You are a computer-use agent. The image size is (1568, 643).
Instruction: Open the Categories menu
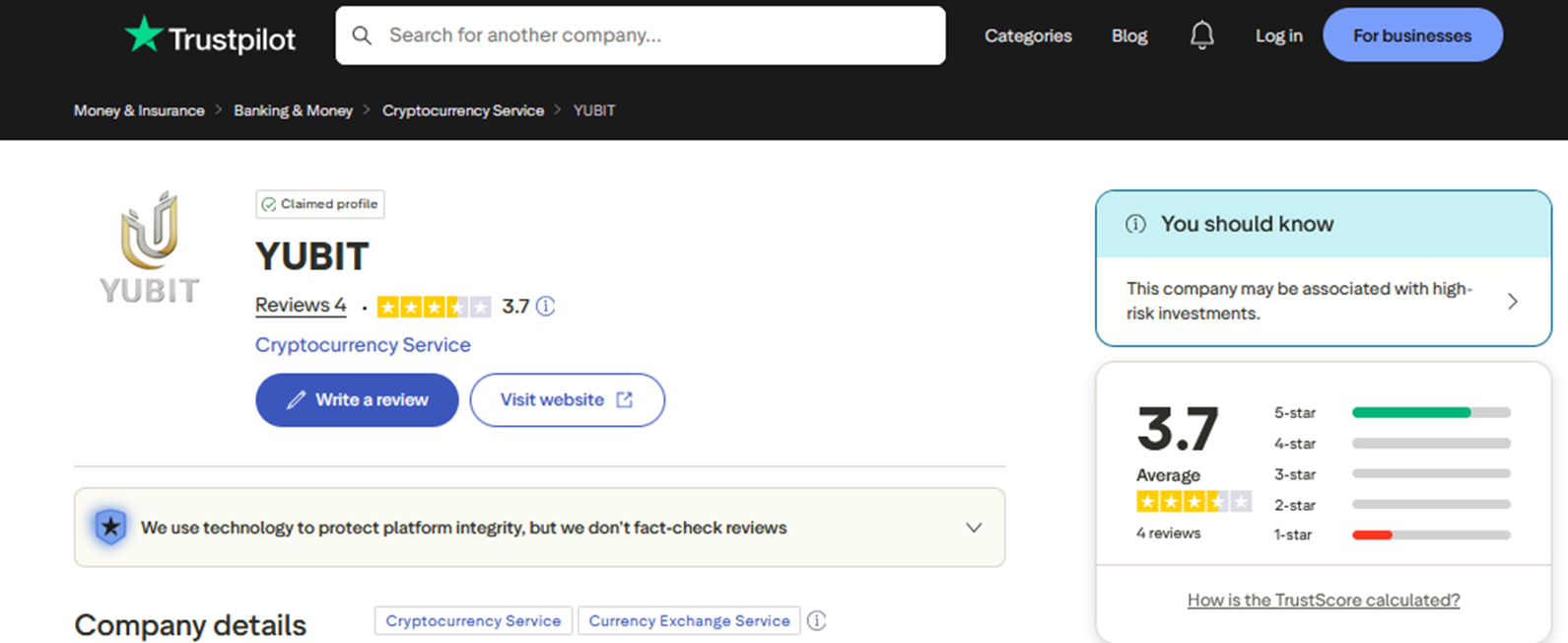[x=1028, y=36]
